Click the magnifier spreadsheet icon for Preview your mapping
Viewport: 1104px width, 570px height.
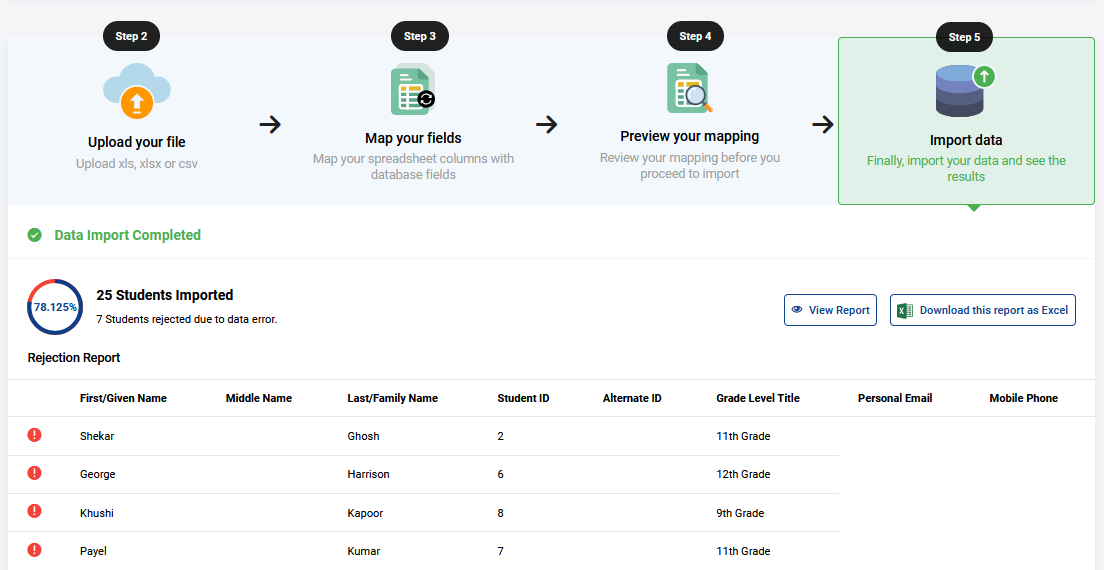pyautogui.click(x=690, y=88)
